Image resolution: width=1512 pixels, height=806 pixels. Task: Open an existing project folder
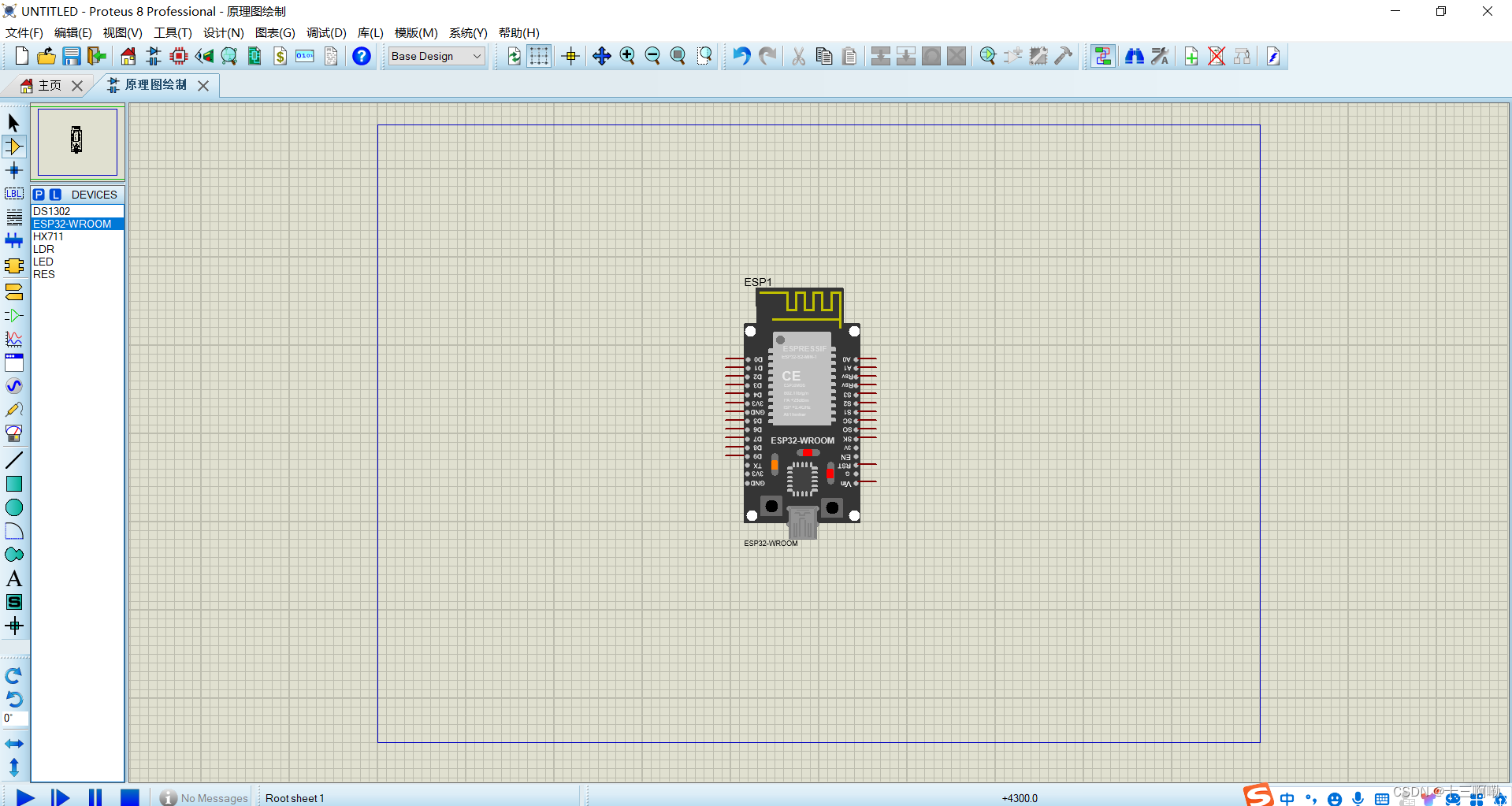click(46, 56)
